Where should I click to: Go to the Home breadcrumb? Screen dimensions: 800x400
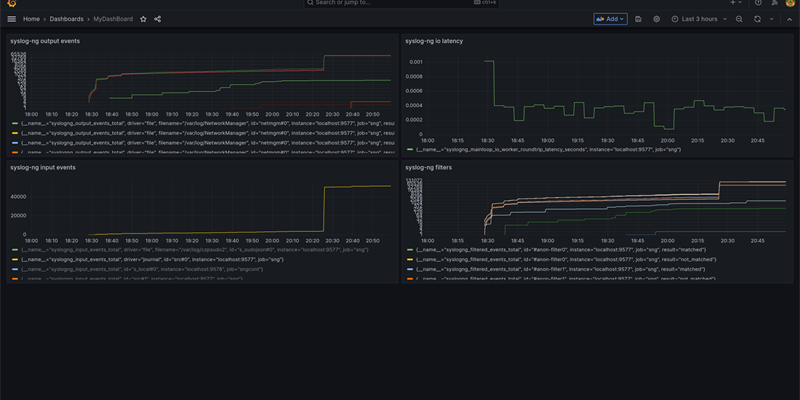(31, 19)
